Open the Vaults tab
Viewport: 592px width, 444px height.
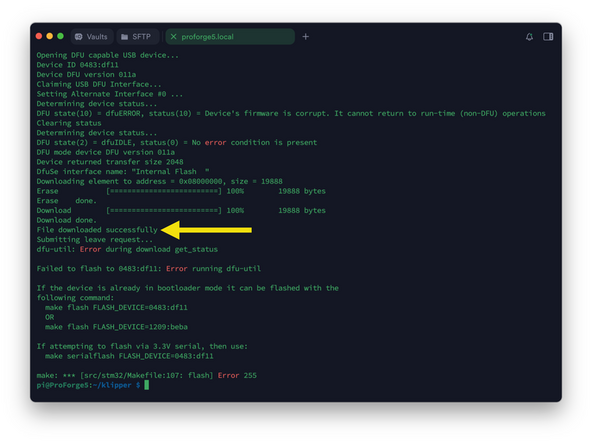coord(92,37)
